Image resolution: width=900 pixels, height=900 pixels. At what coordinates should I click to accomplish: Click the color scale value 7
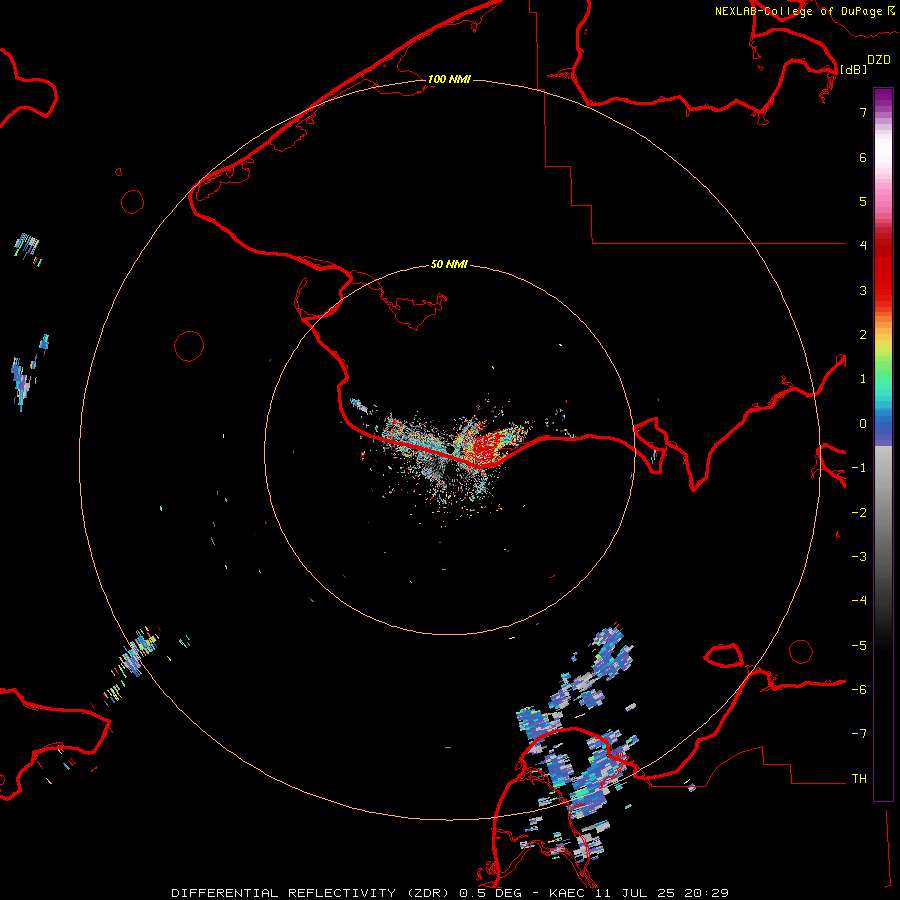click(x=863, y=112)
